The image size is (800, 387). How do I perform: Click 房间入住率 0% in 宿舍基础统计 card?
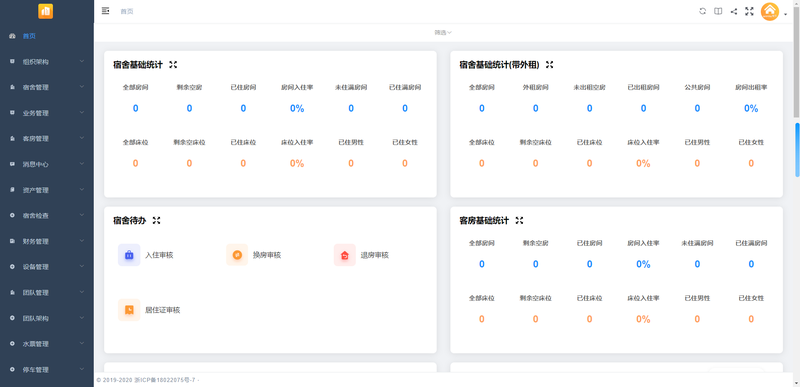(x=297, y=109)
